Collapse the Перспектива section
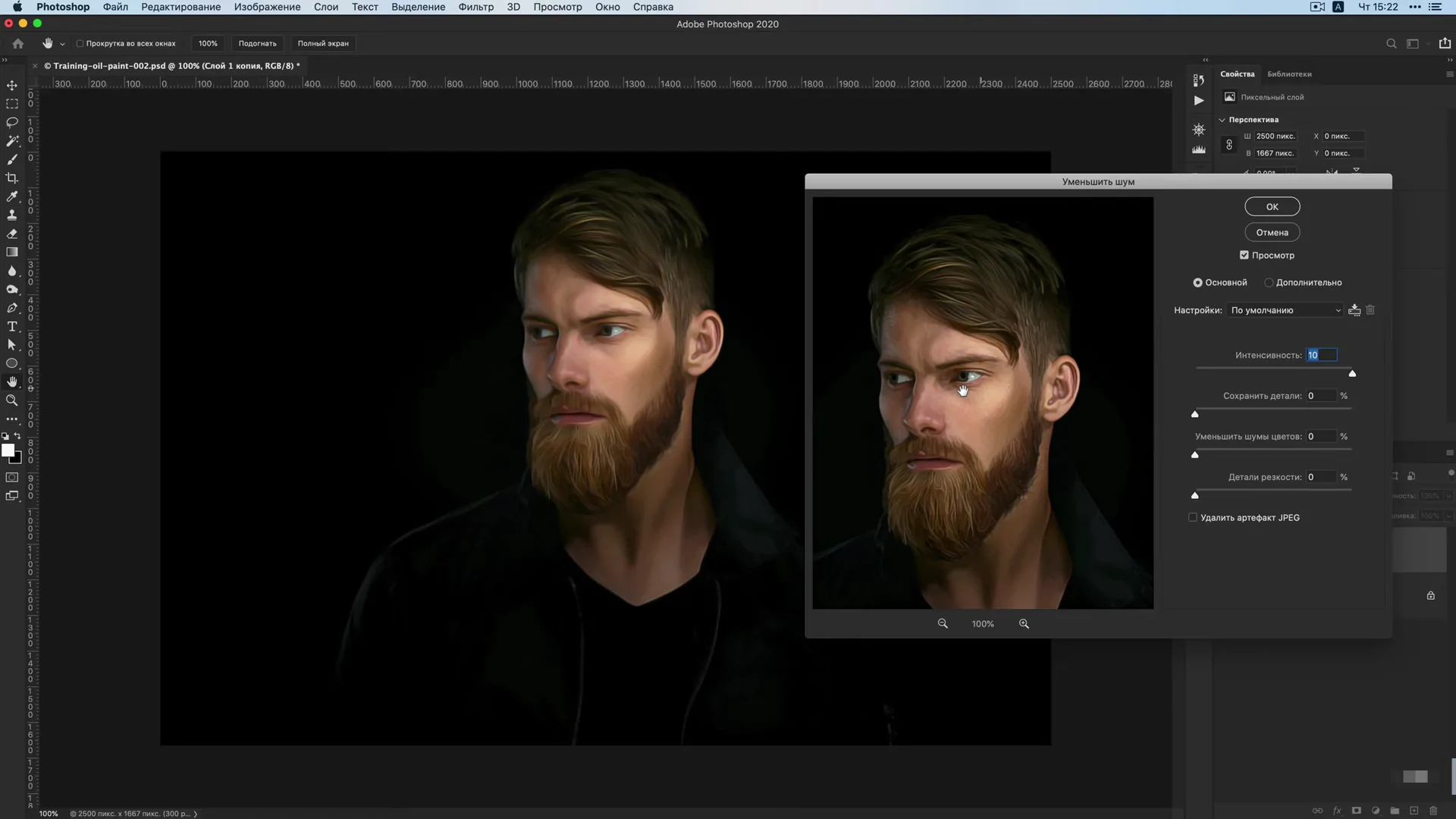Viewport: 1456px width, 819px height. coord(1222,120)
